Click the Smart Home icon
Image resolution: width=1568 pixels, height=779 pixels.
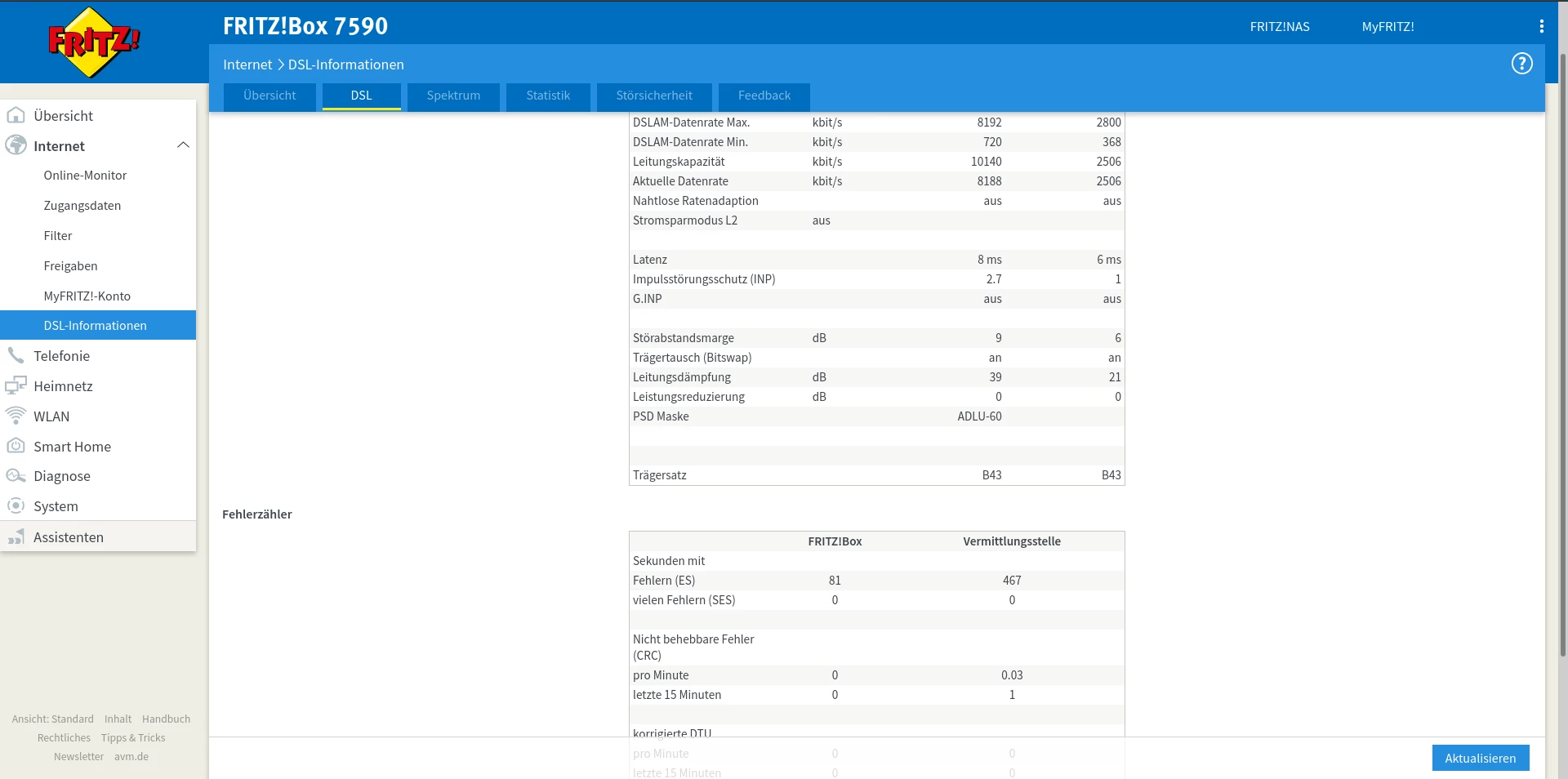click(16, 446)
